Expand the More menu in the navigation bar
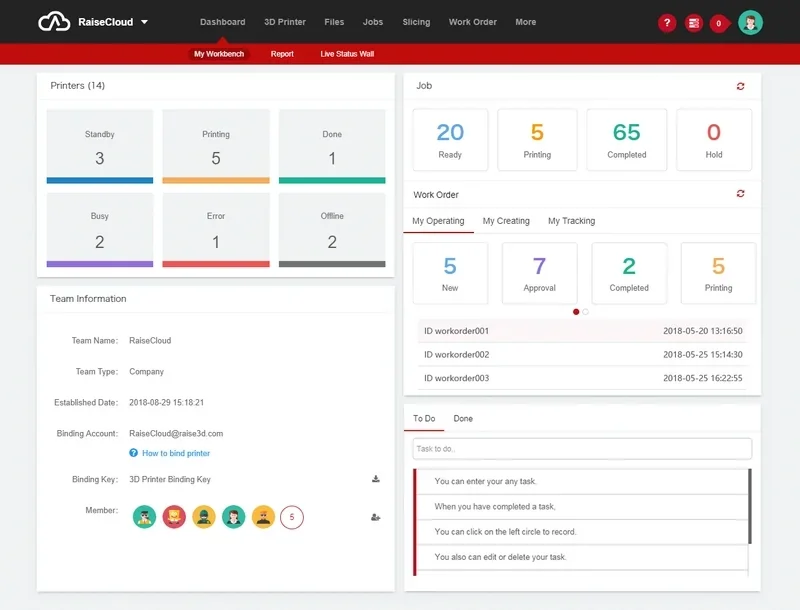The width and height of the screenshot is (800, 610). tap(525, 21)
